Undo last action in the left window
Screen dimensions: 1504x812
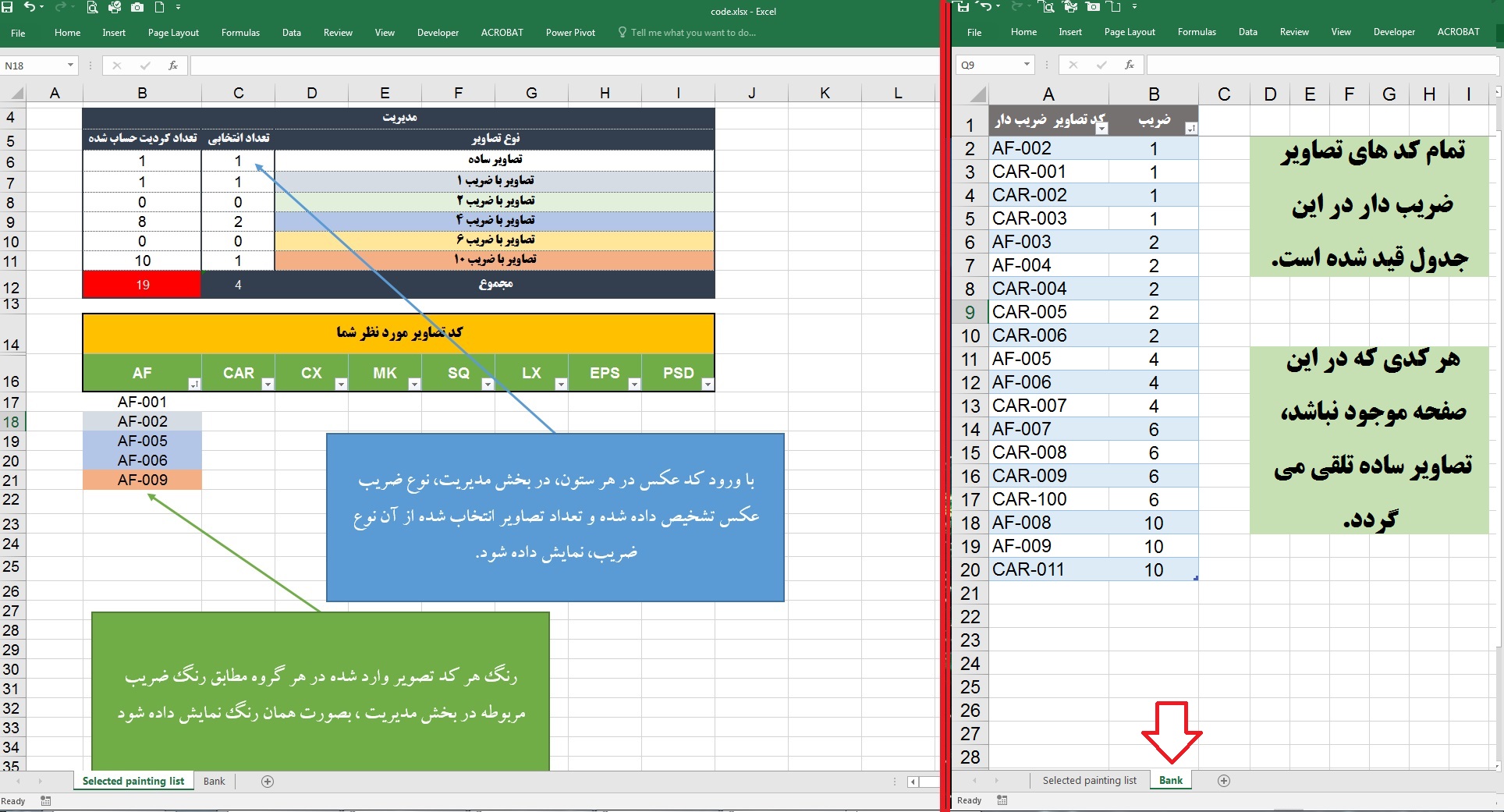point(29,7)
